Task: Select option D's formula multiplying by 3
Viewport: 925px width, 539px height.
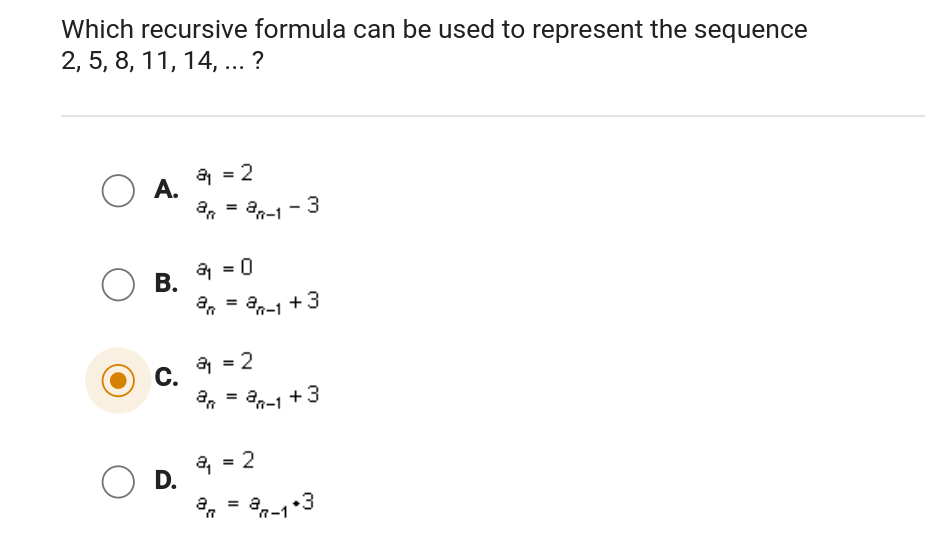Action: [255, 504]
